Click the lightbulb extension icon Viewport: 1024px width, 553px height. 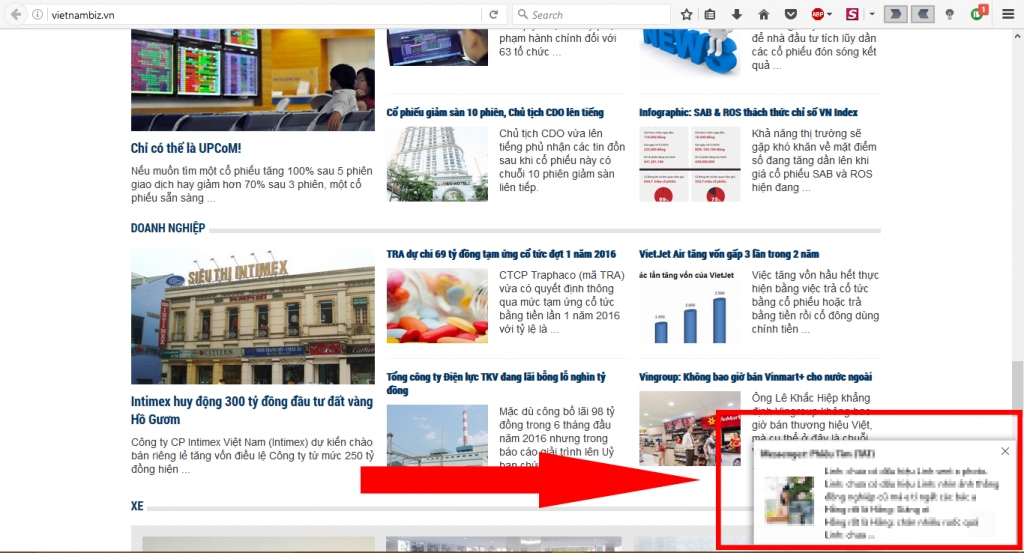click(x=950, y=14)
